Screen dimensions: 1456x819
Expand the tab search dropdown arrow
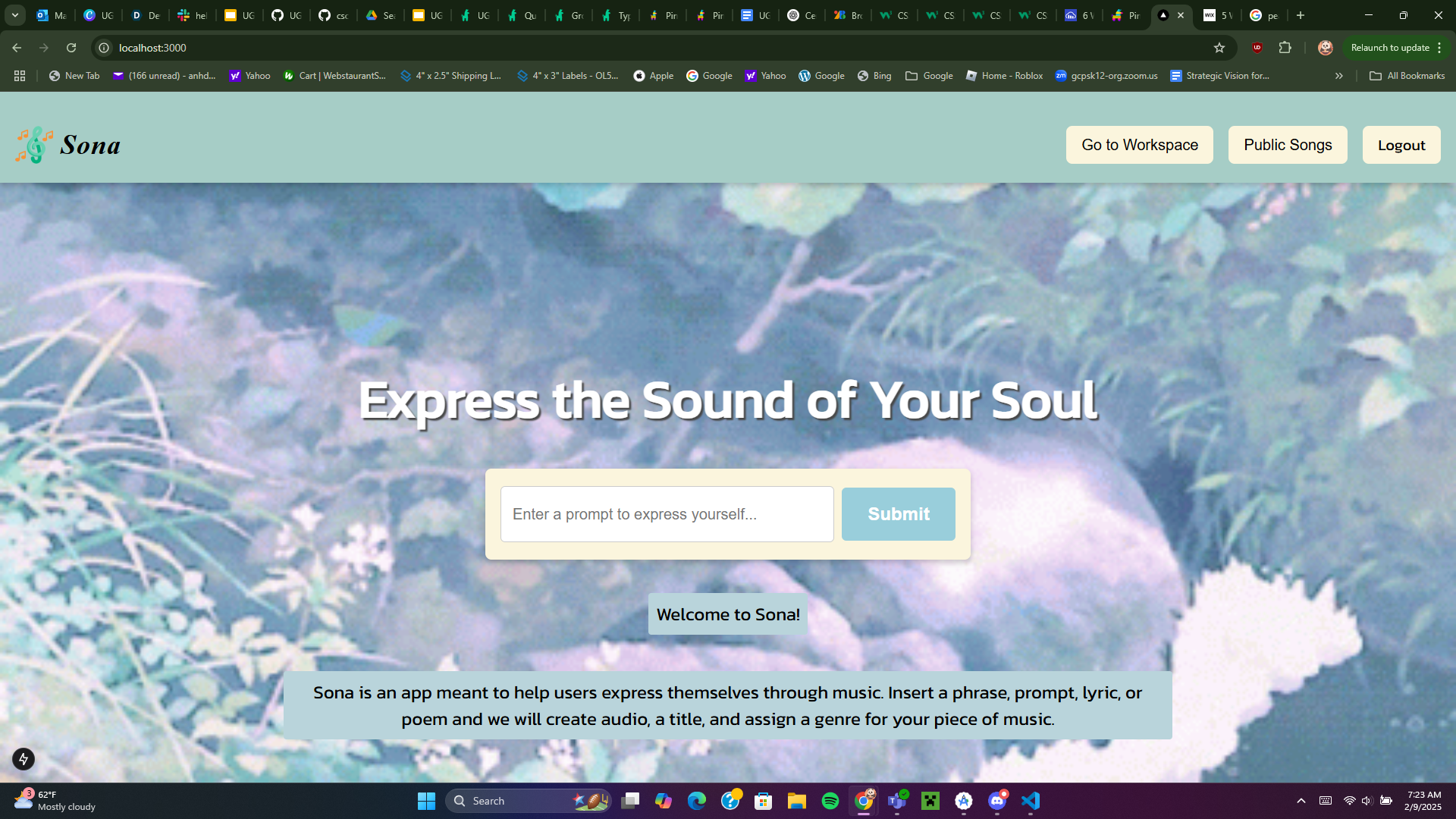pyautogui.click(x=14, y=15)
